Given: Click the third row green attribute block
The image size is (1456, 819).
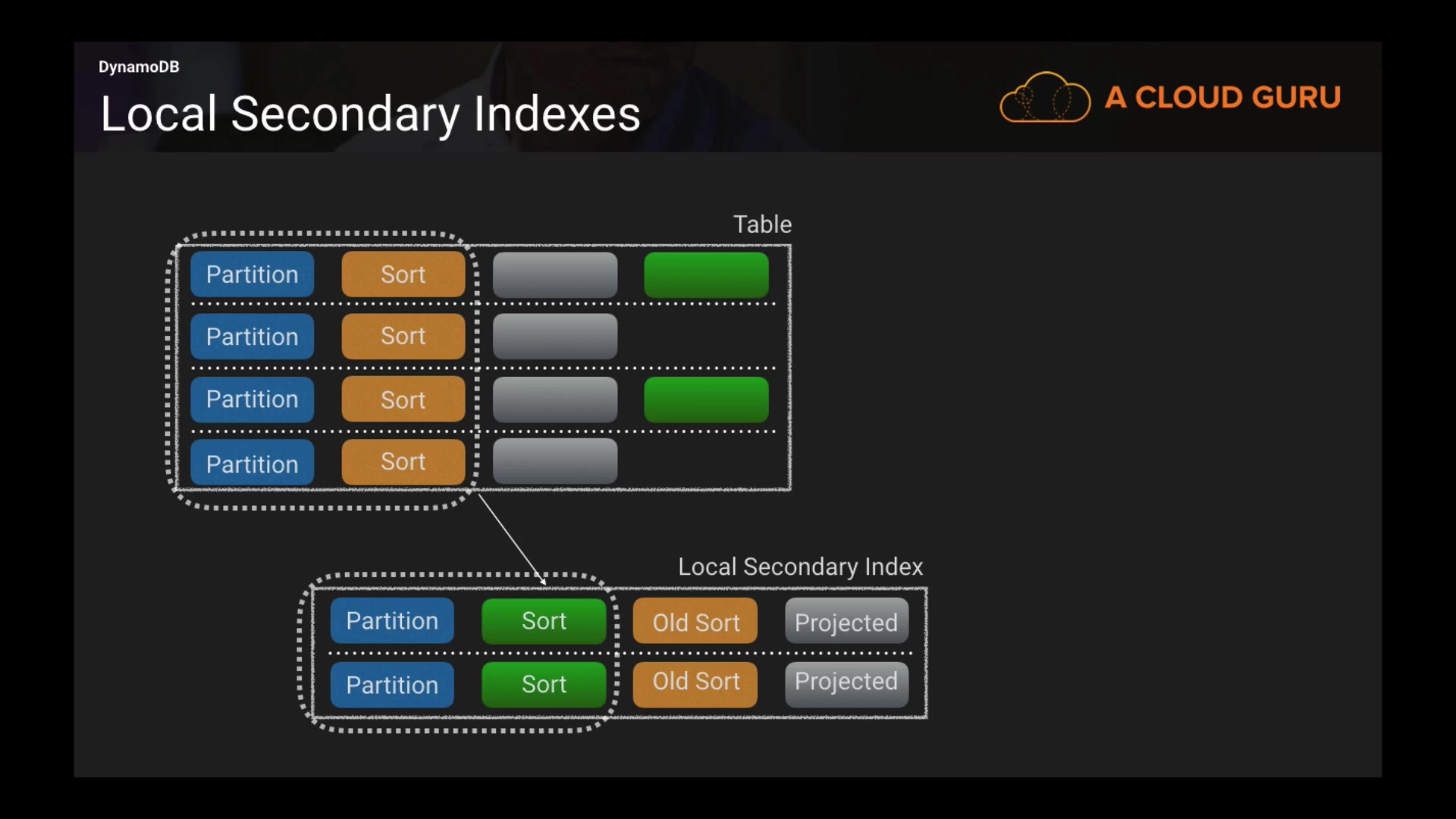Looking at the screenshot, I should (x=705, y=400).
